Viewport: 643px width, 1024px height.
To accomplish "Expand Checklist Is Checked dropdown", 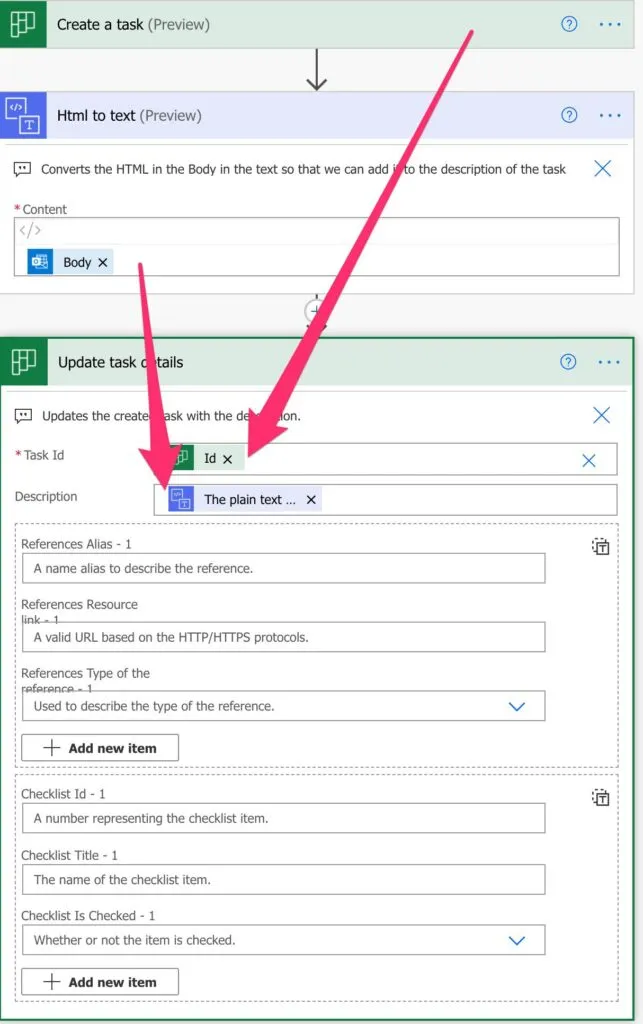I will [516, 940].
